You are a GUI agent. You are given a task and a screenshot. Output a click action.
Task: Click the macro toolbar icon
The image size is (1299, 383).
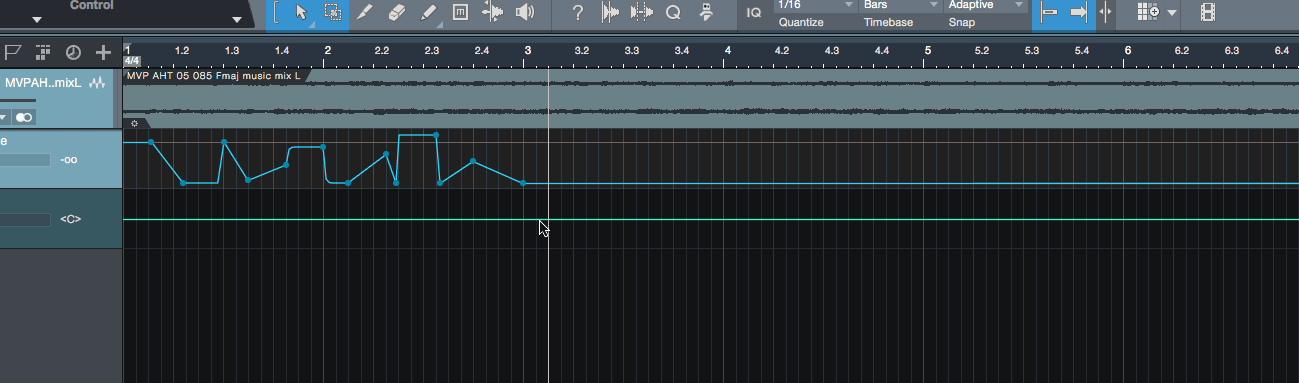[706, 13]
